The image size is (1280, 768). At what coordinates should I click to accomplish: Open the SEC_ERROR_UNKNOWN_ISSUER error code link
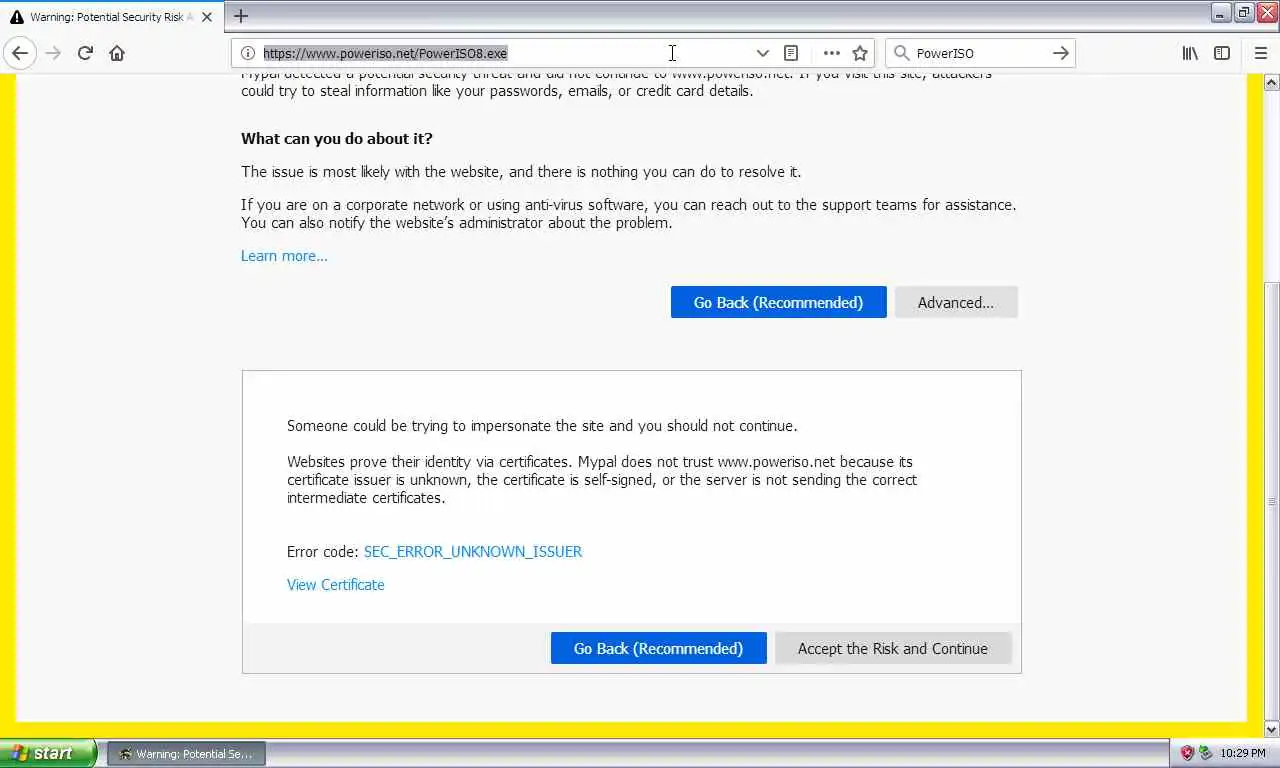coord(473,551)
